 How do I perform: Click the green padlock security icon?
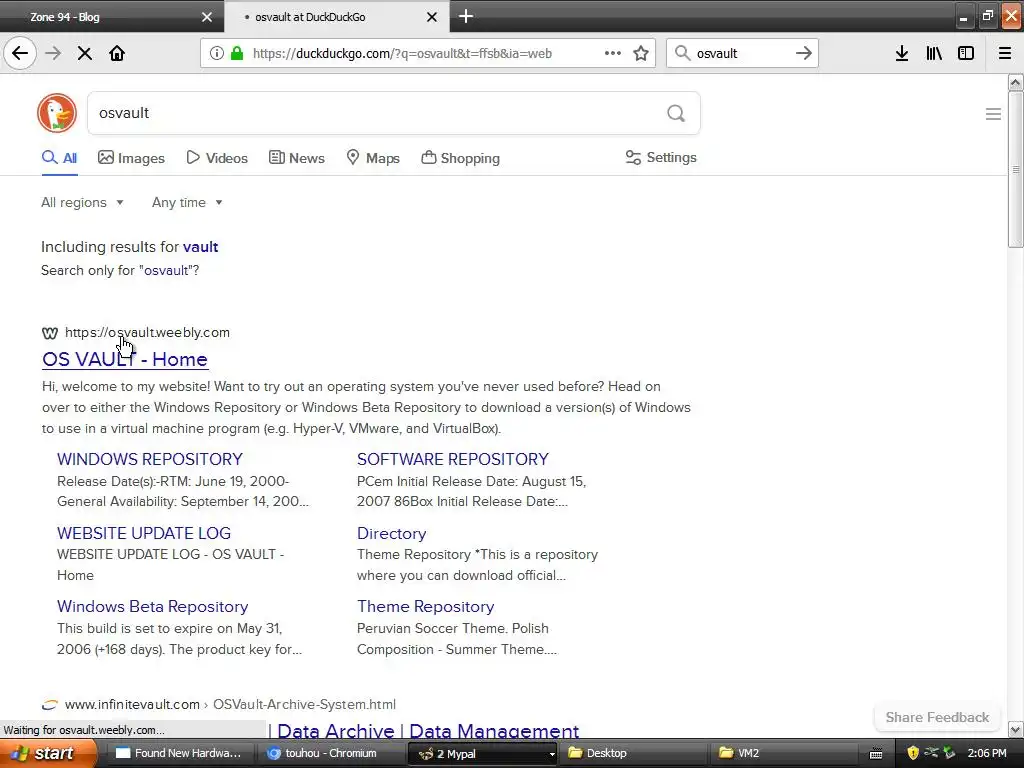tap(237, 53)
